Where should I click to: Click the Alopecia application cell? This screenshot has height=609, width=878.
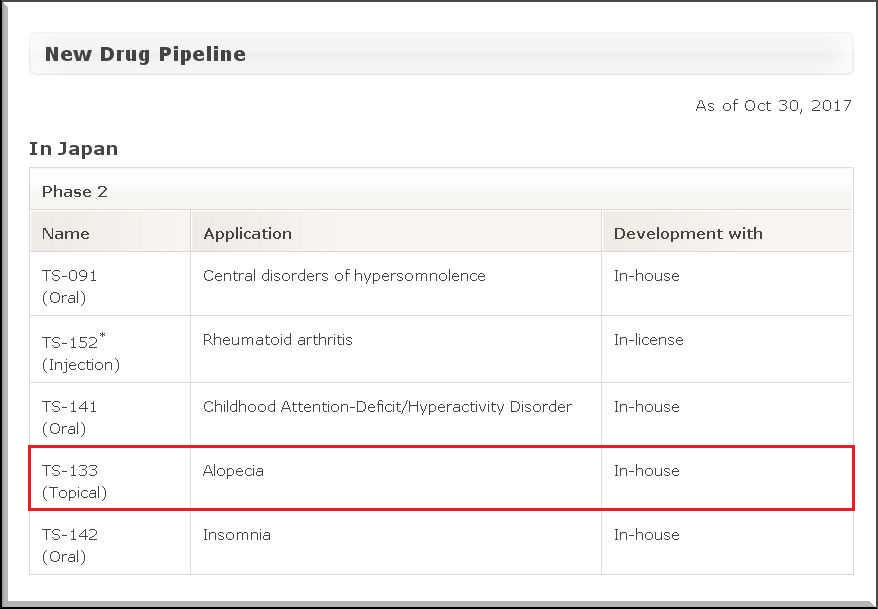pos(233,470)
